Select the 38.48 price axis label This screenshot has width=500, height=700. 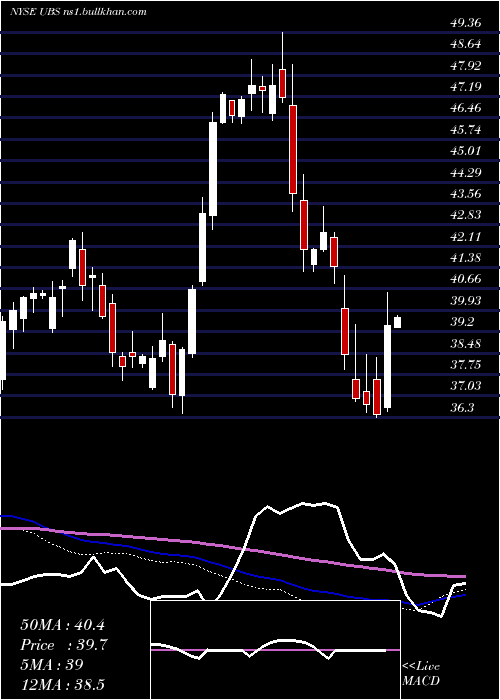click(466, 344)
